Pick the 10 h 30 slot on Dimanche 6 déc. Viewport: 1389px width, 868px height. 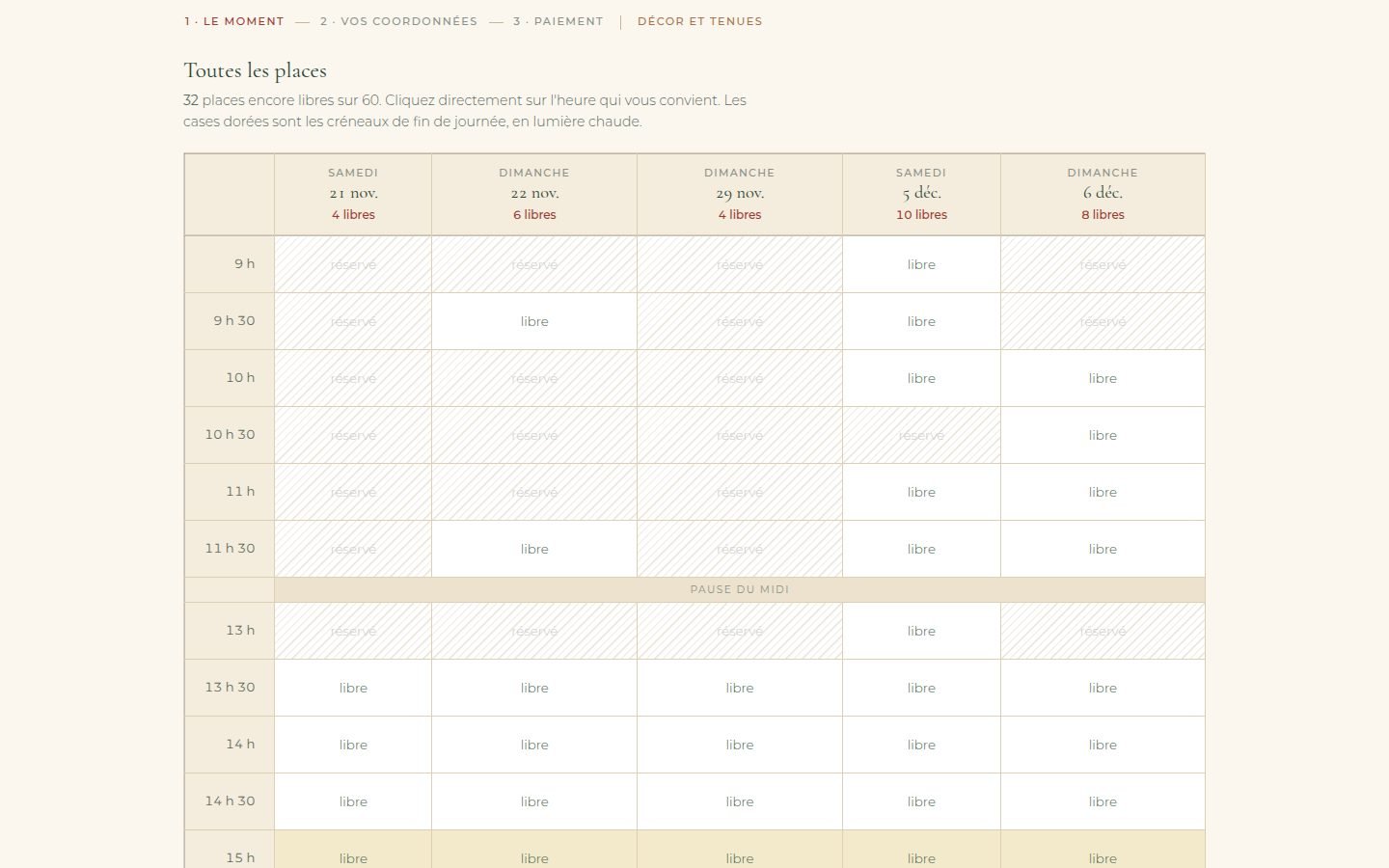point(1103,435)
